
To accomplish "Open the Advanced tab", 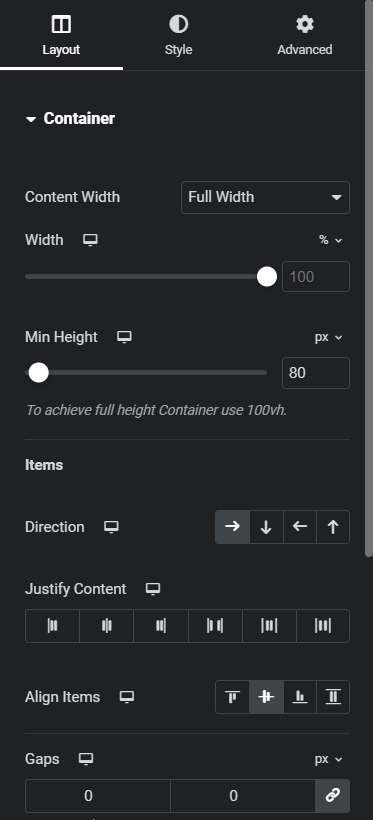I will [304, 35].
